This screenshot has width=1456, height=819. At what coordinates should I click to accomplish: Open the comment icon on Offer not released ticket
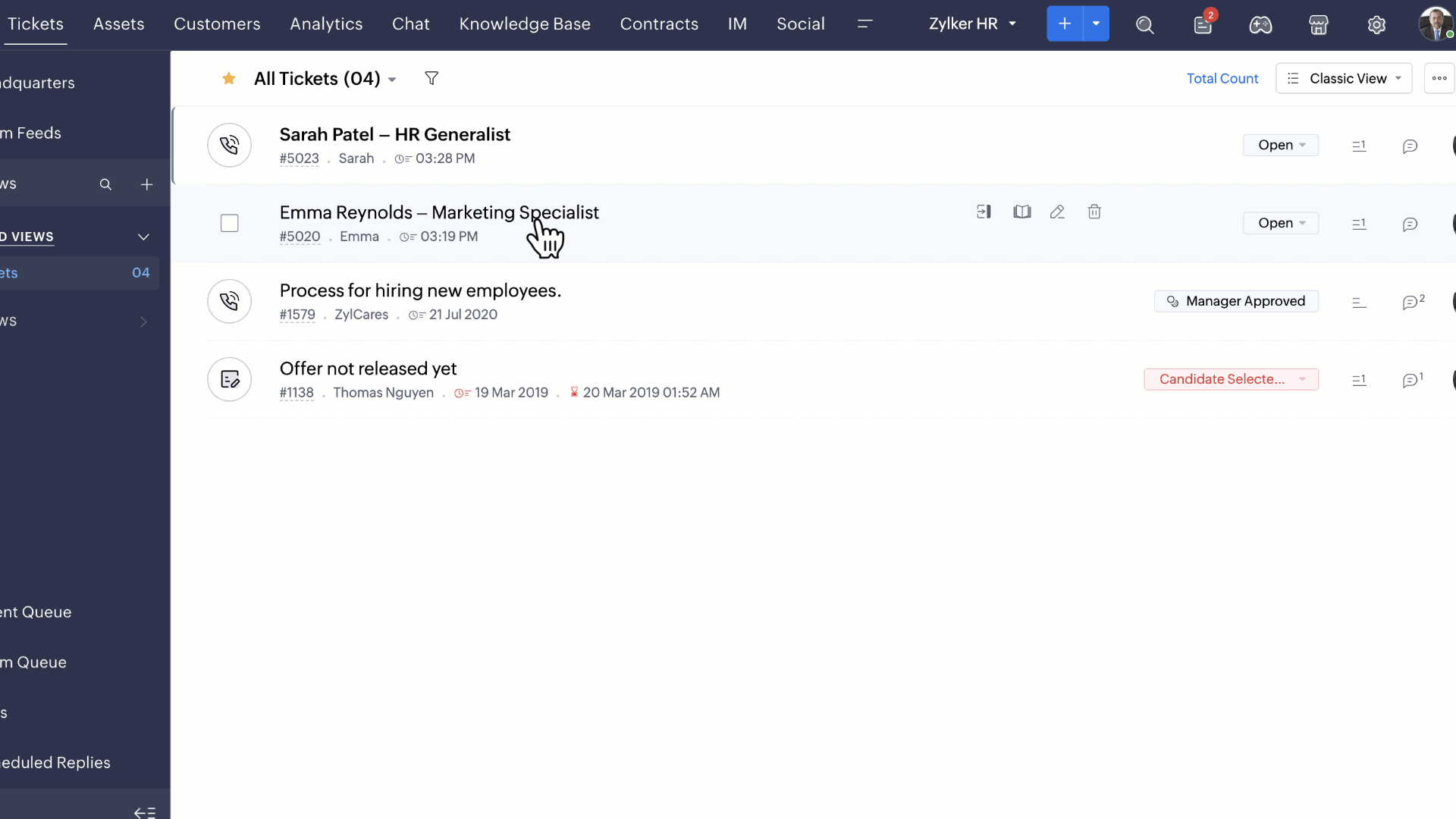click(x=1410, y=380)
